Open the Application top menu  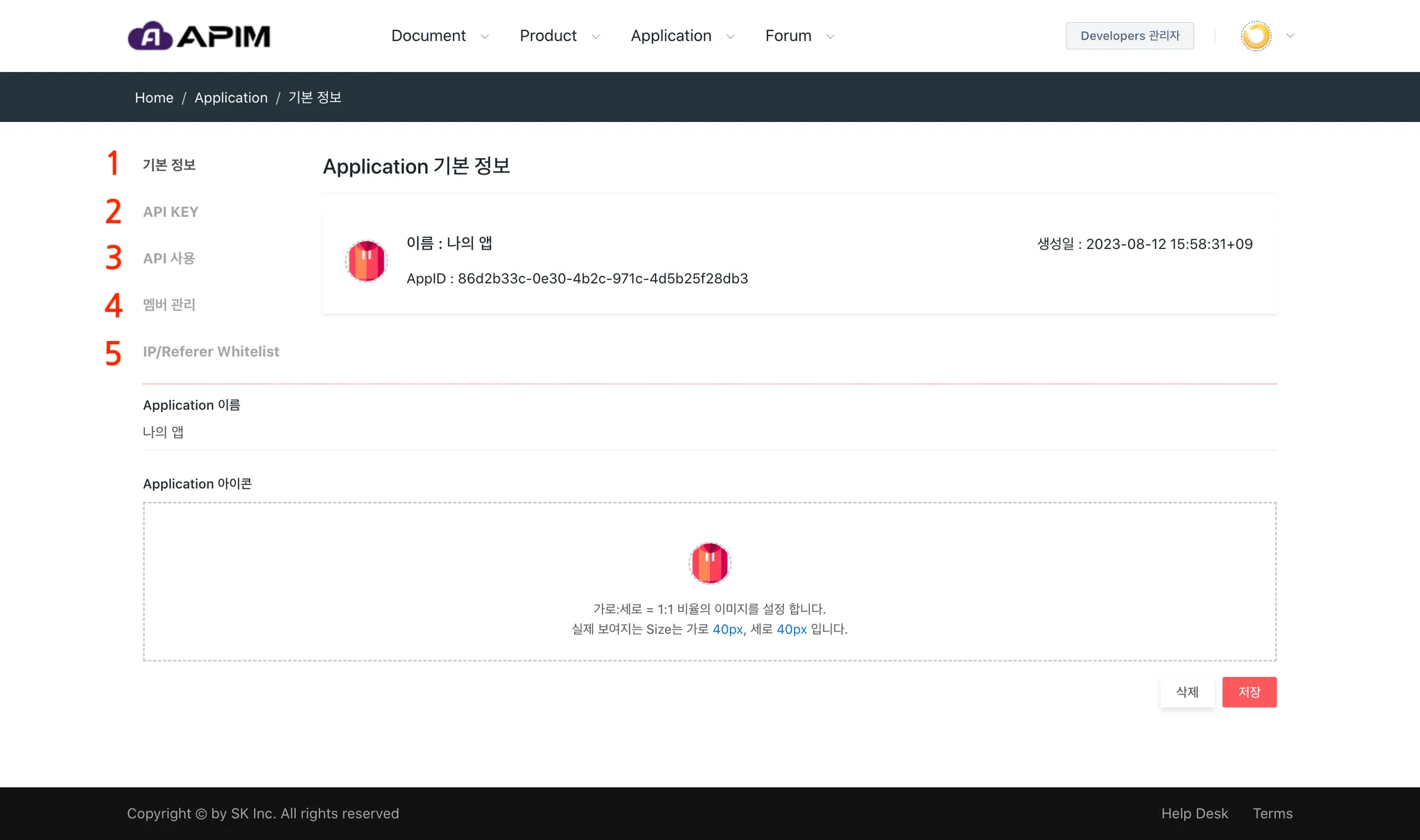670,36
